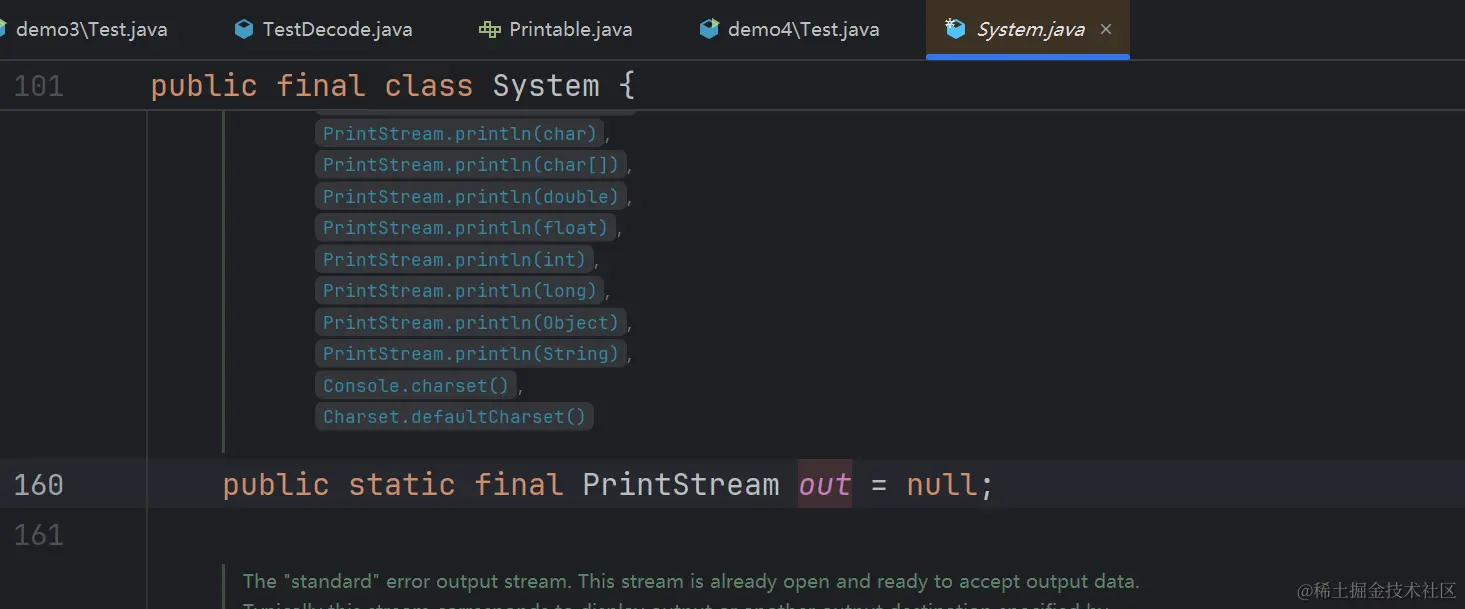Switch to the demo4\Test.java tab
The image size is (1465, 609).
coord(790,29)
